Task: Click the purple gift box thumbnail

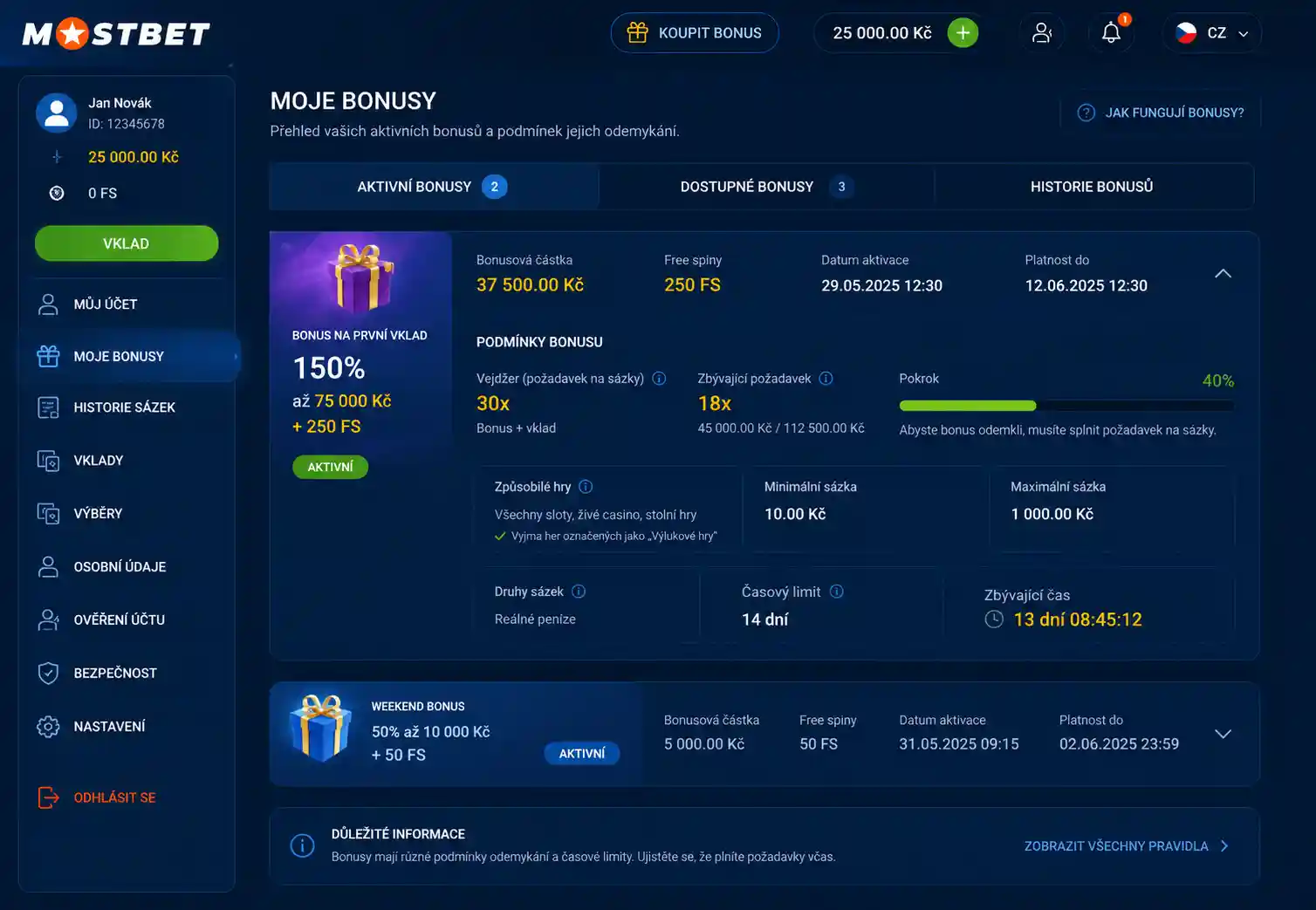Action: coord(360,277)
